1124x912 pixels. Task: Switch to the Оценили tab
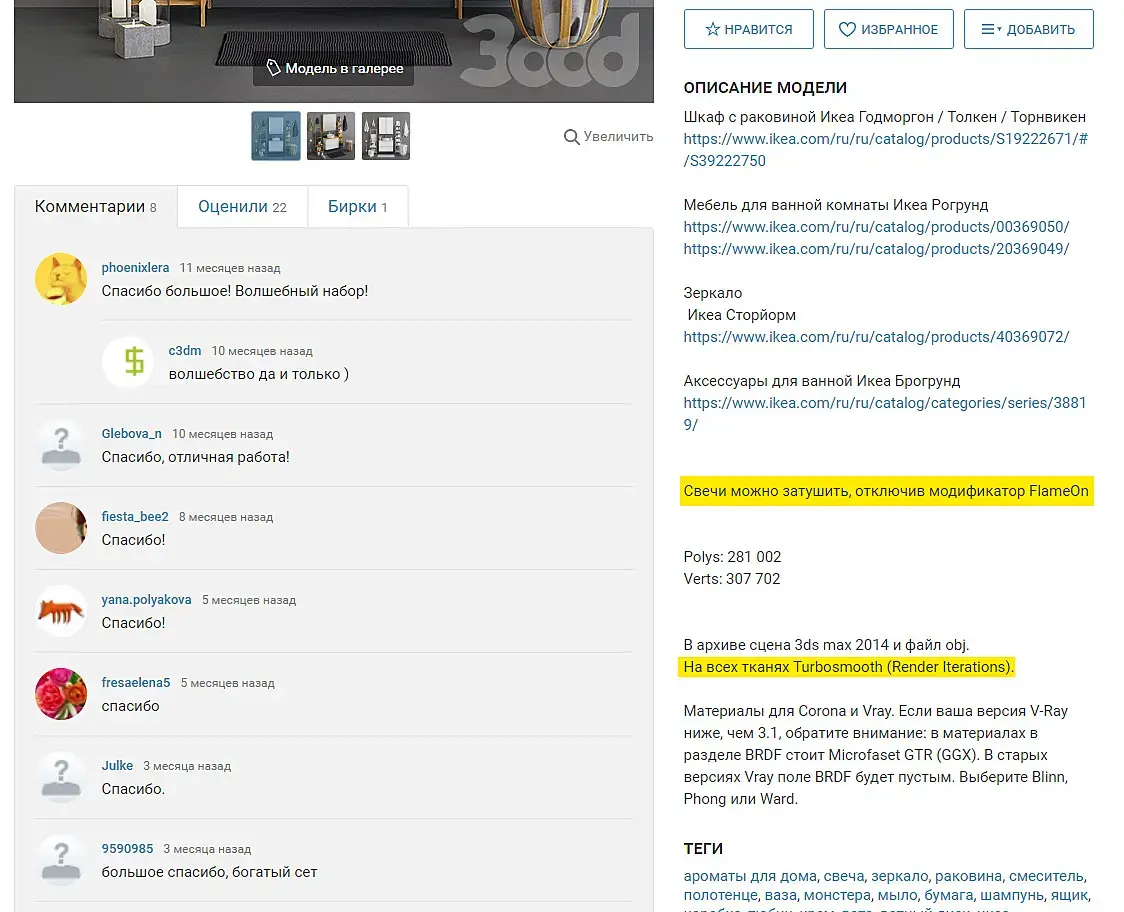pos(242,206)
